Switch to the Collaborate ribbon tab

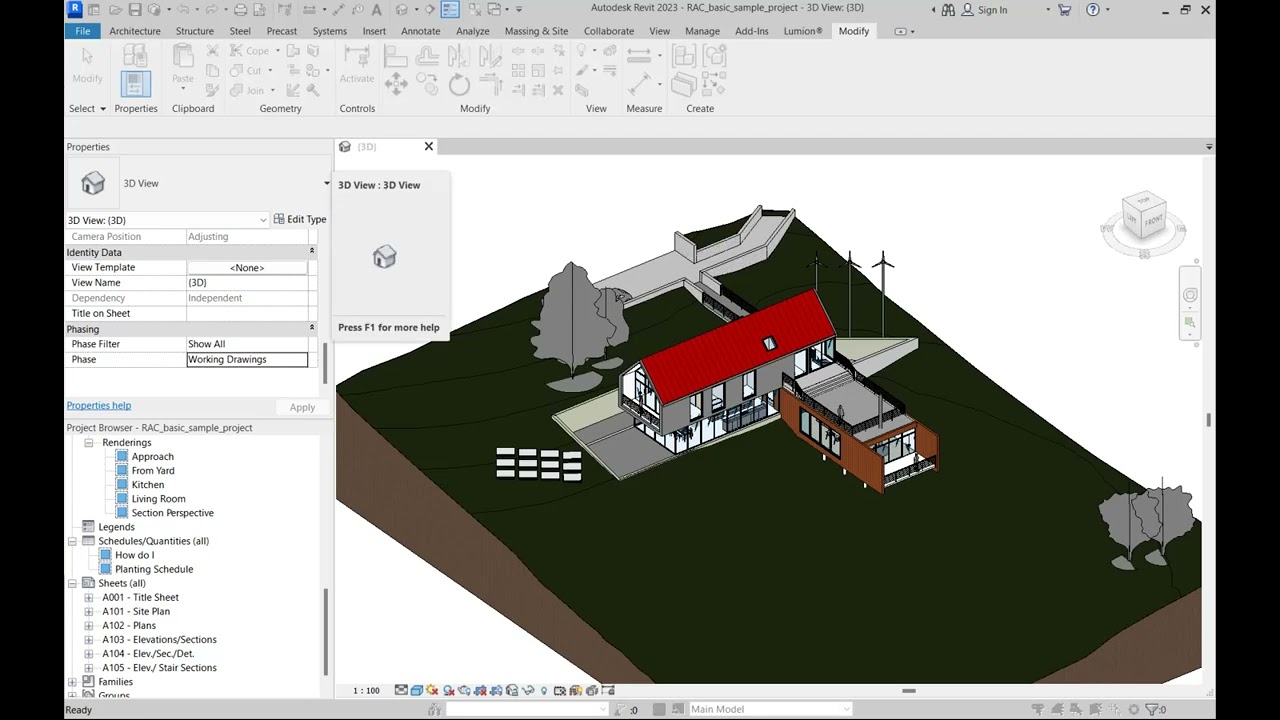tap(609, 31)
